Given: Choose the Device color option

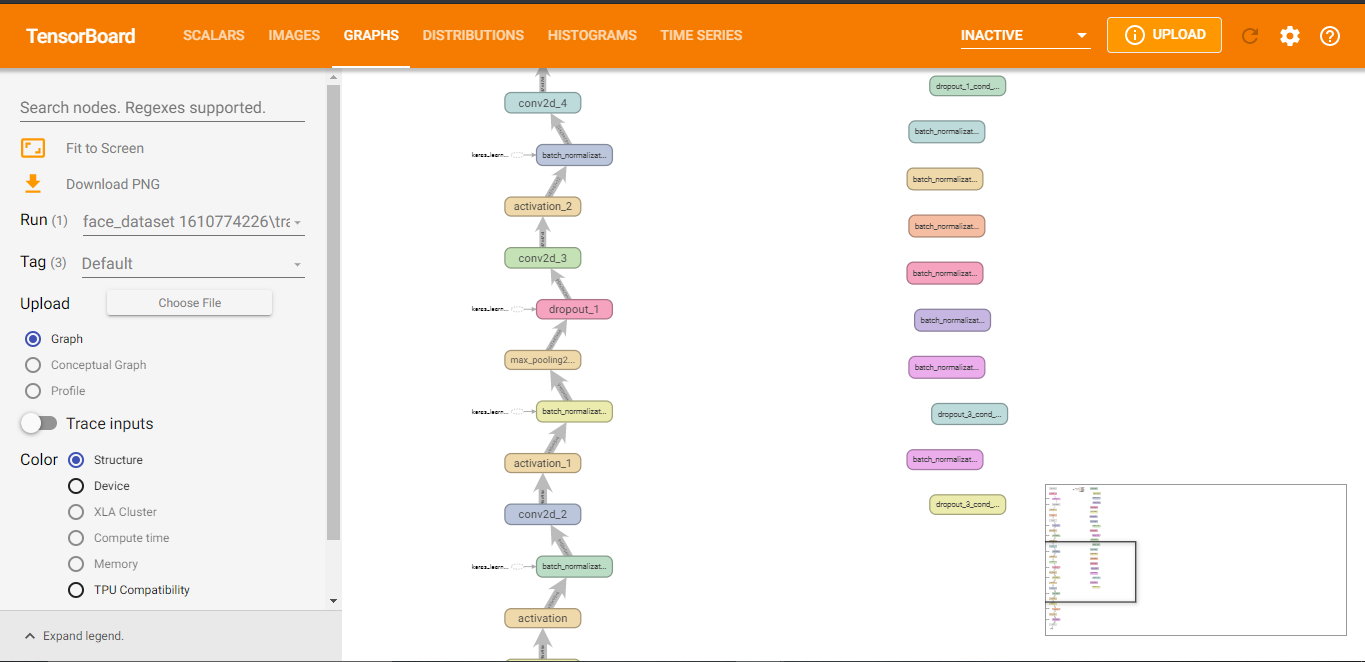Looking at the screenshot, I should click(76, 486).
